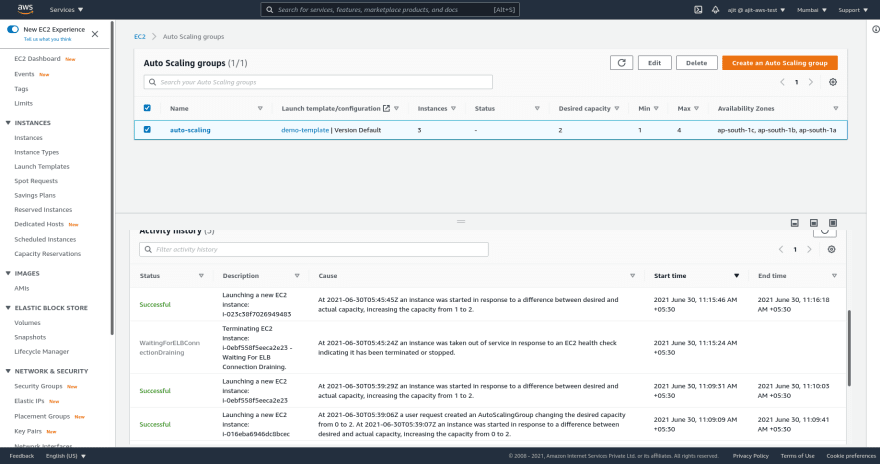This screenshot has height=464, width=880.
Task: Collapse the ELASTIC BLOCK STORE section
Action: [8, 307]
